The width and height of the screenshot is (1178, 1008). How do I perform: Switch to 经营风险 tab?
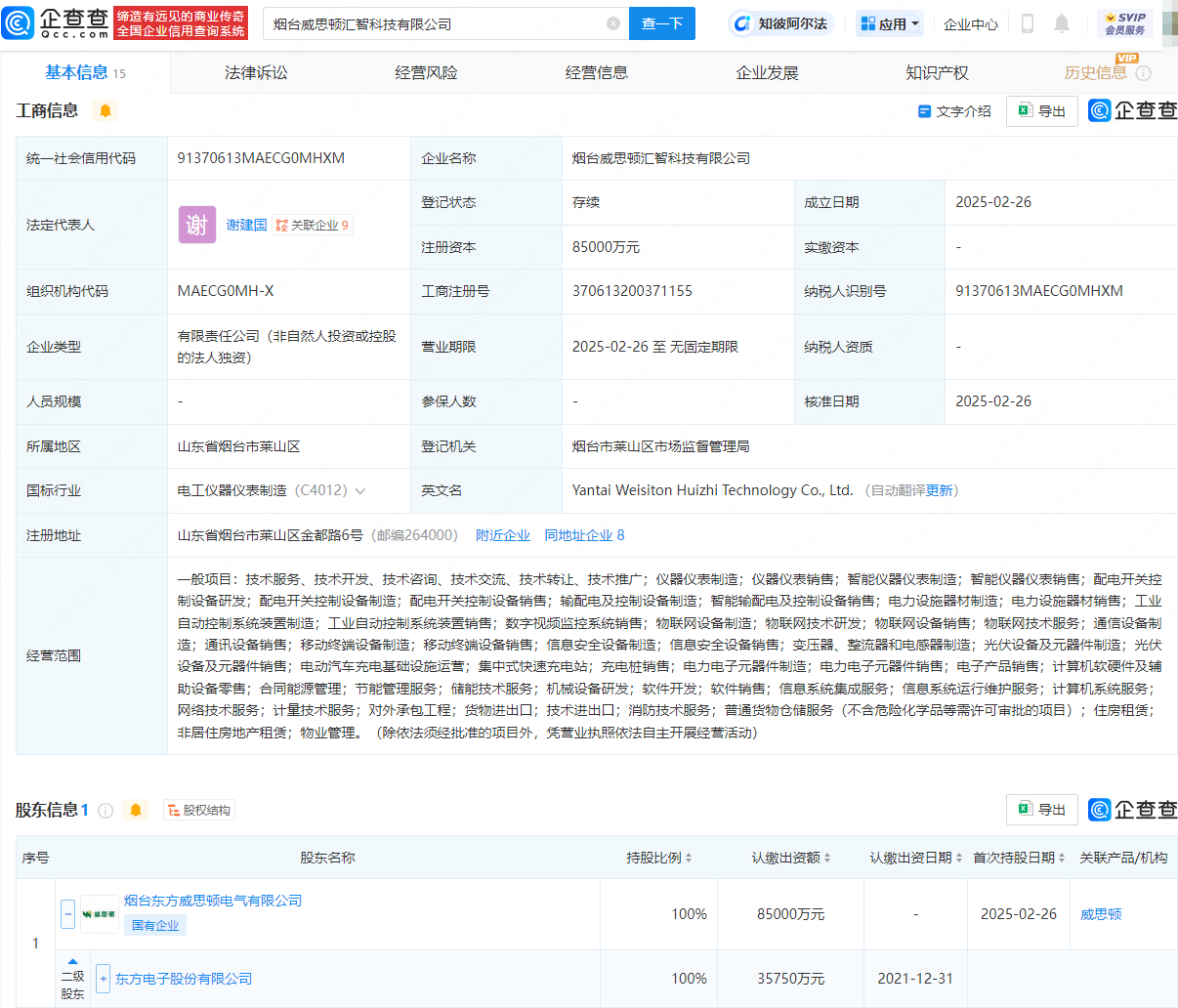click(426, 72)
